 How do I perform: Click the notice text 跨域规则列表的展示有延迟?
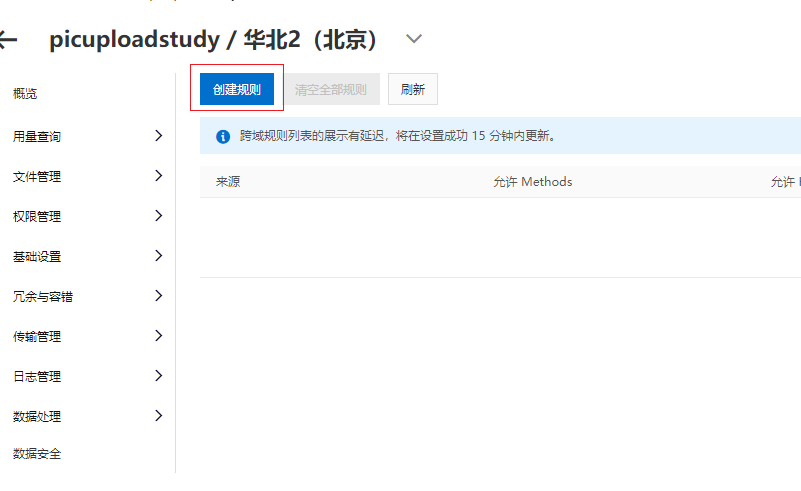pos(312,136)
